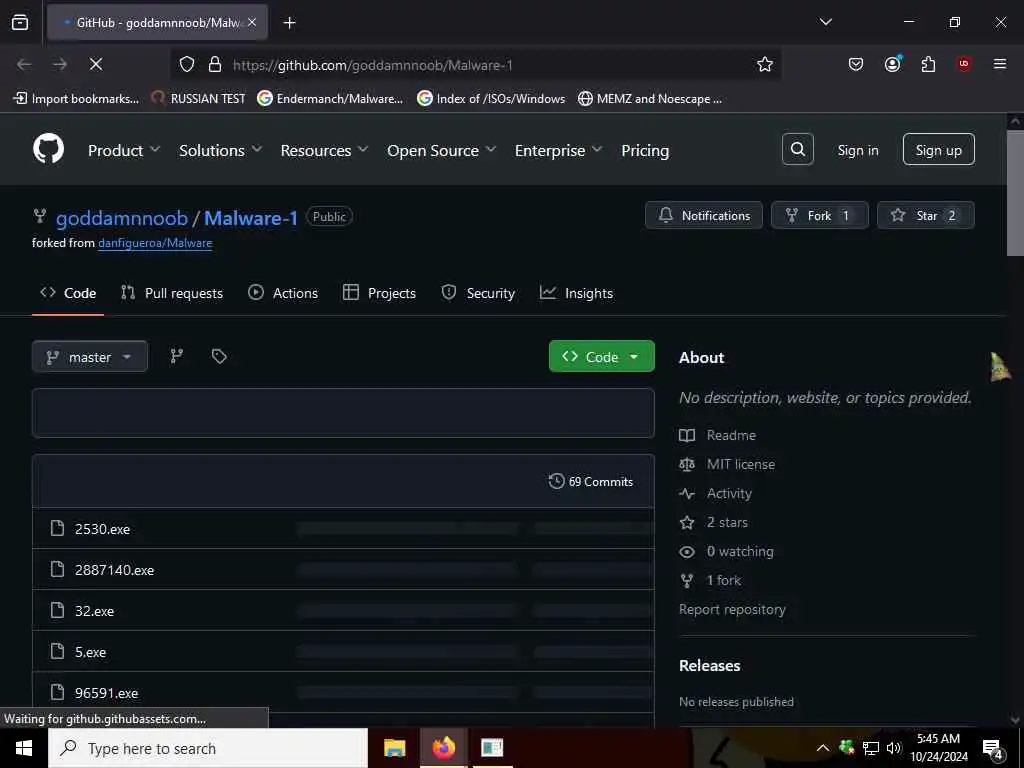
Task: Stop page loading with the X button
Action: coord(95,64)
